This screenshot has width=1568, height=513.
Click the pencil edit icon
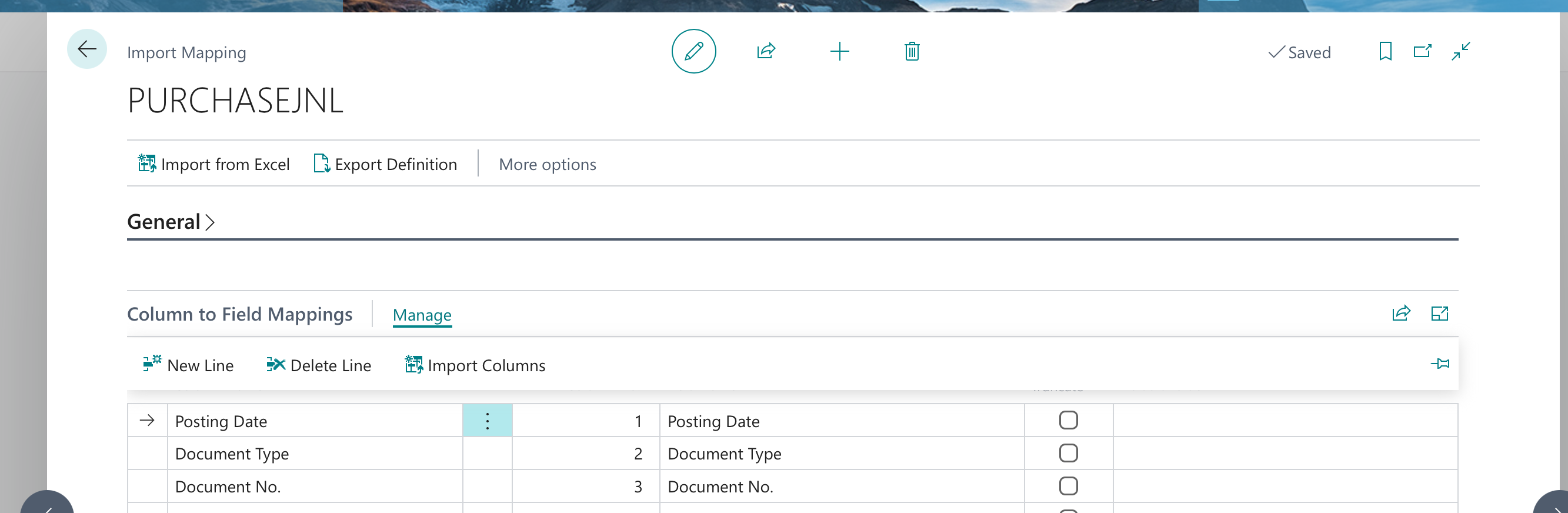pos(693,51)
